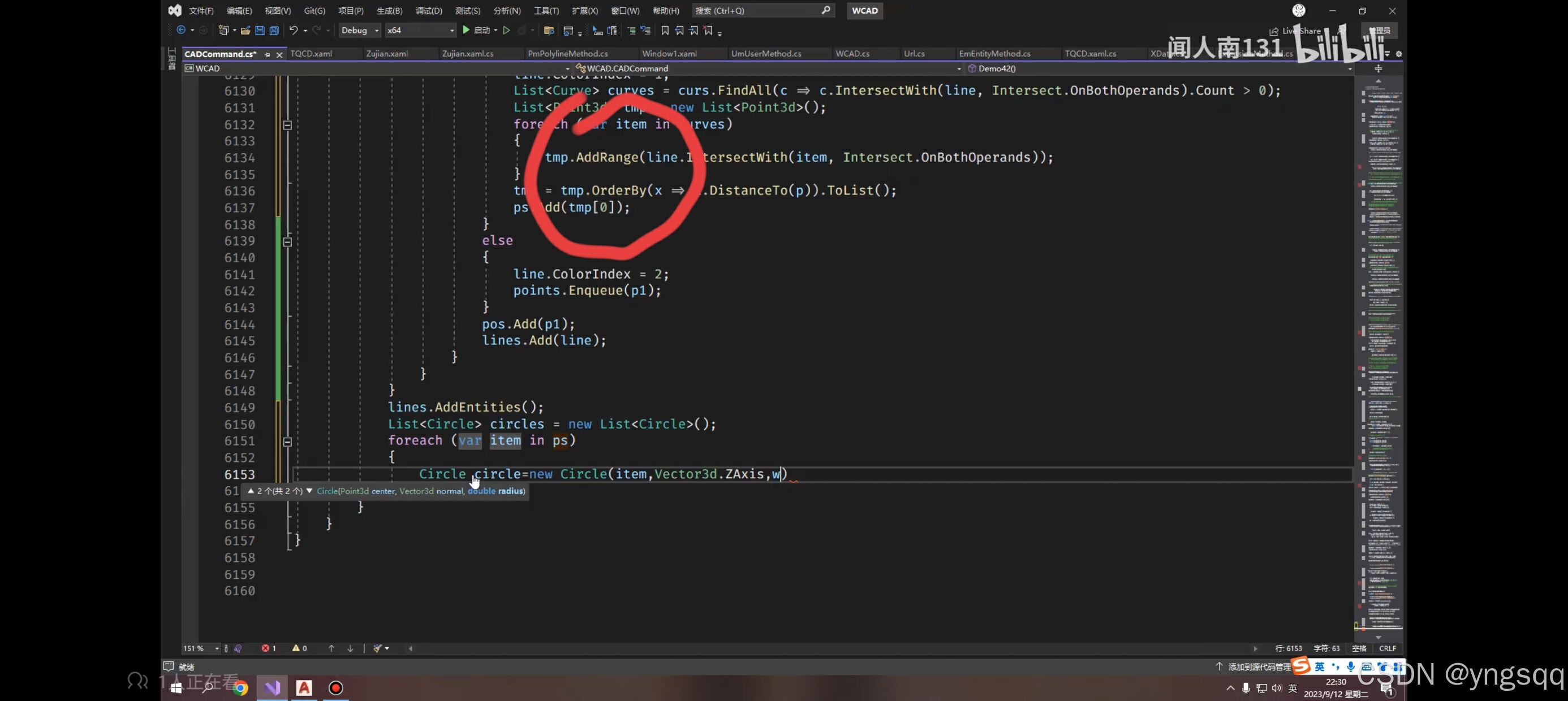Open the WCAD project scope dropdown
1568x701 pixels.
[377, 68]
